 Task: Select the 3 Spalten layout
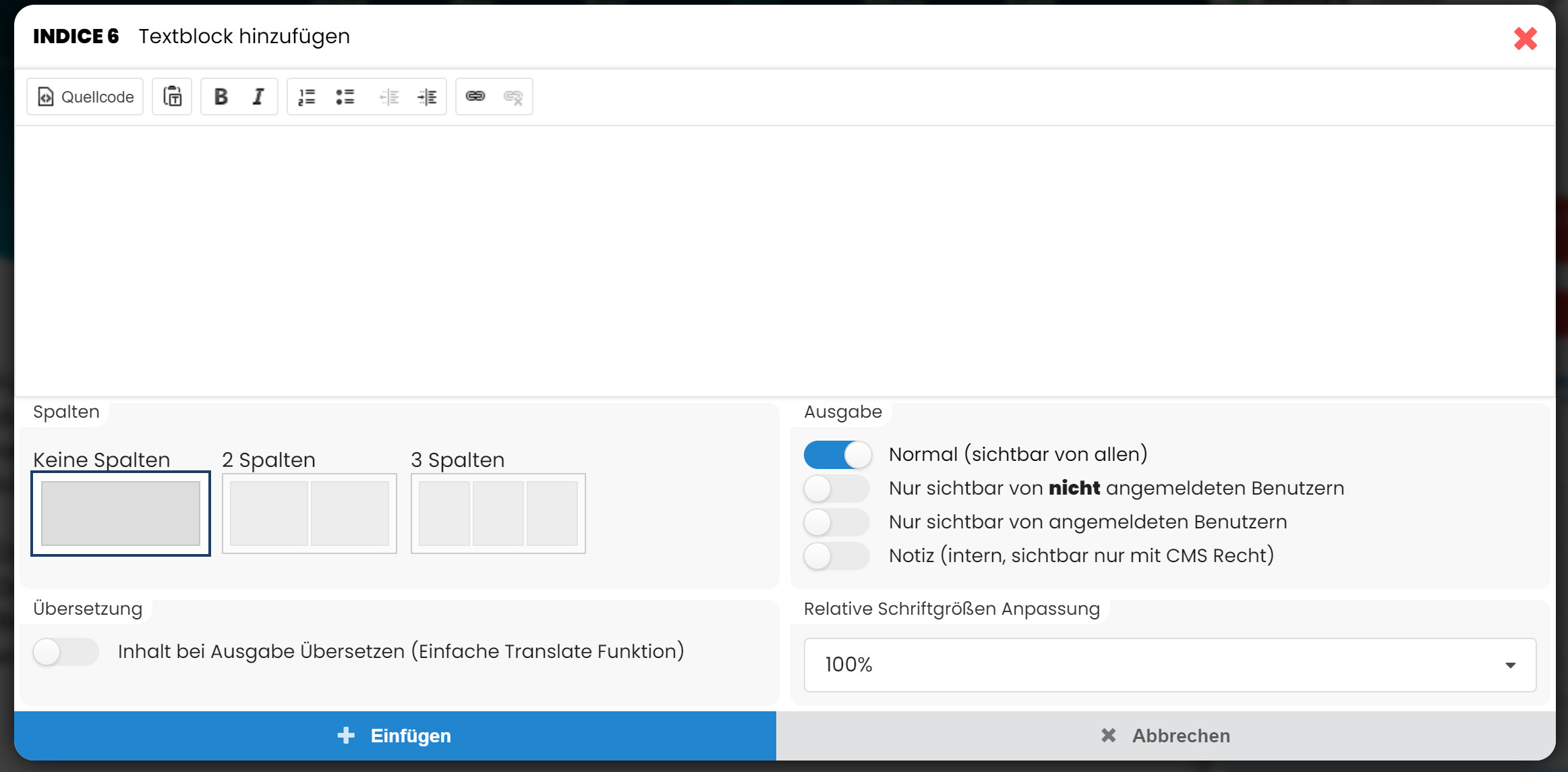pyautogui.click(x=498, y=514)
